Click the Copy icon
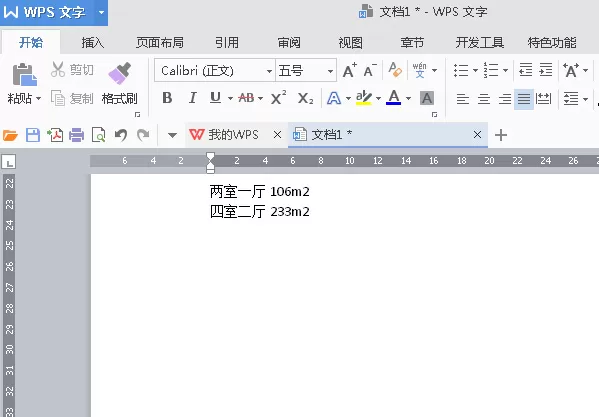The width and height of the screenshot is (599, 417). pos(58,98)
